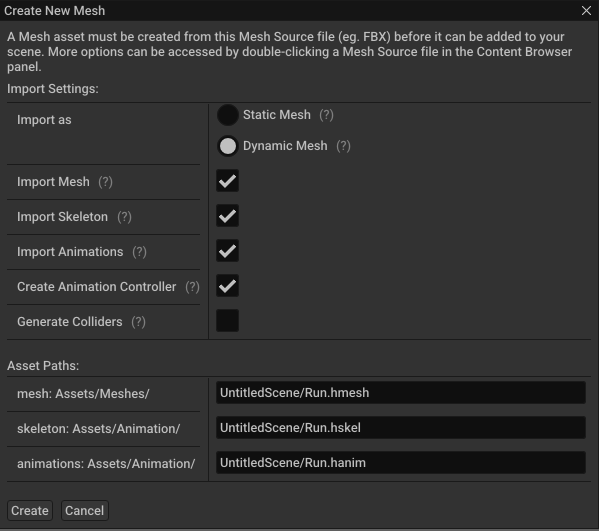The image size is (599, 531).
Task: Click the (?) help next to Import Skeleton
Action: click(125, 217)
